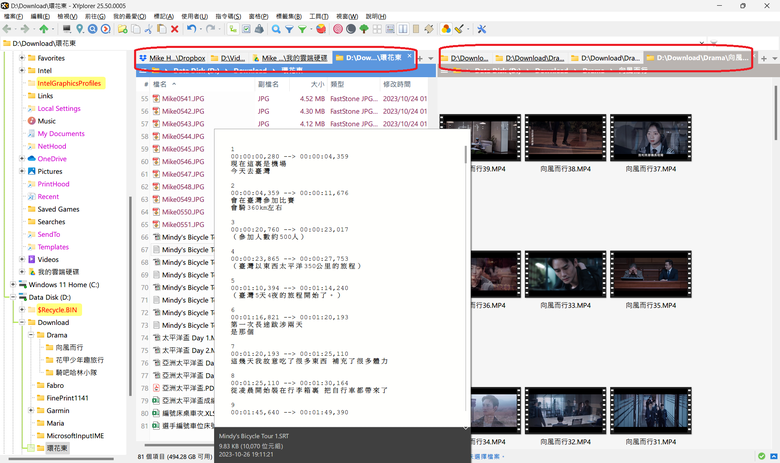Add new tab in right pane
This screenshot has width=780, height=463.
pos(764,58)
